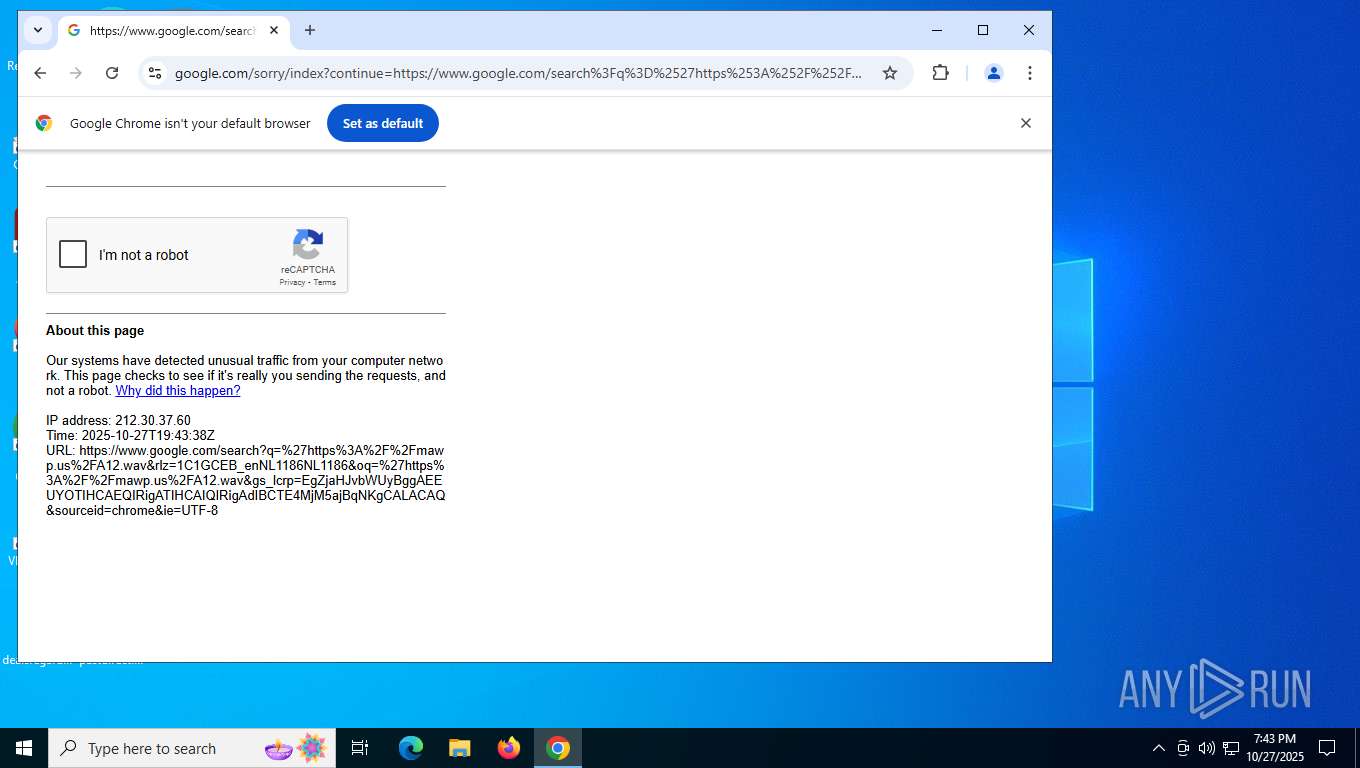1360x768 pixels.
Task: Bookmark this tab with the star icon
Action: click(x=890, y=73)
